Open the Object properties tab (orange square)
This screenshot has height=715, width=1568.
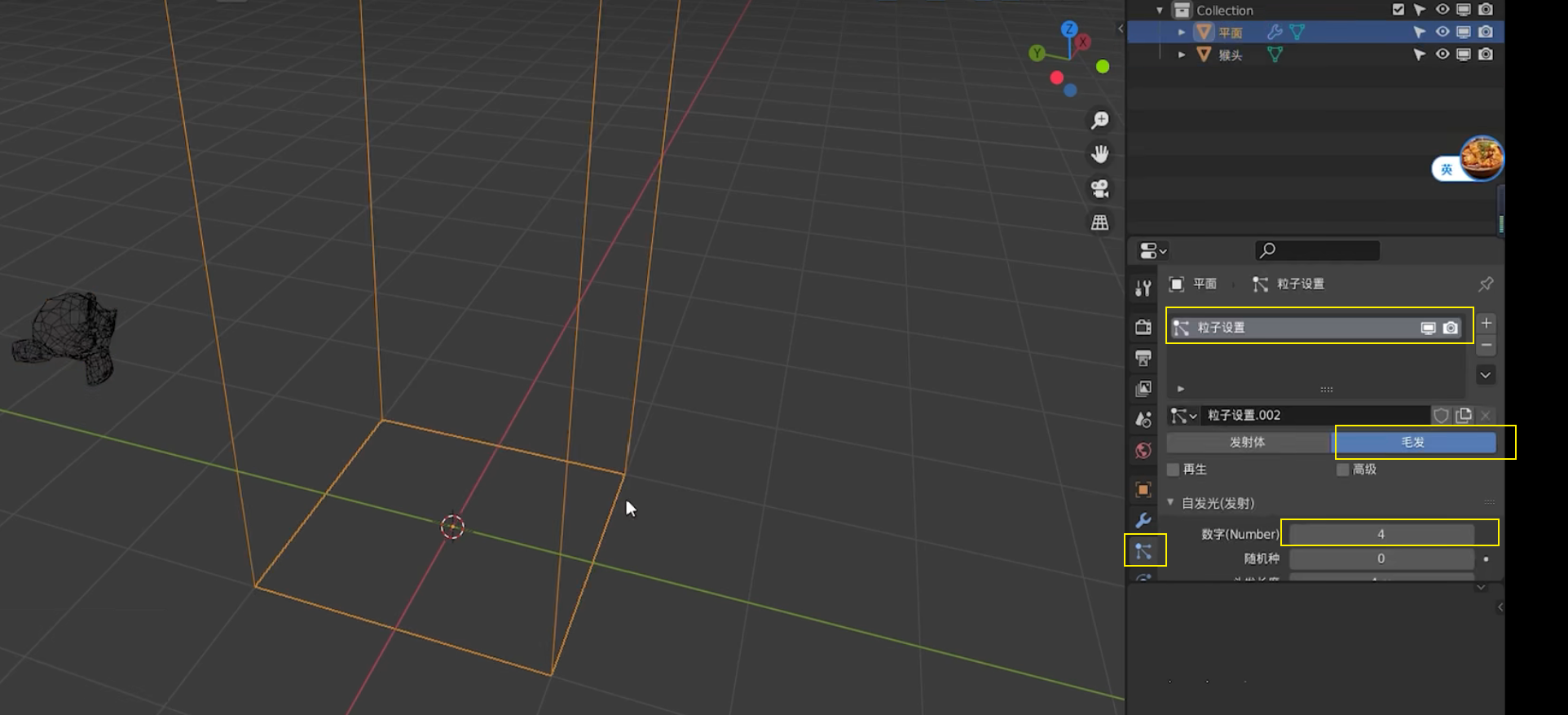[x=1143, y=489]
